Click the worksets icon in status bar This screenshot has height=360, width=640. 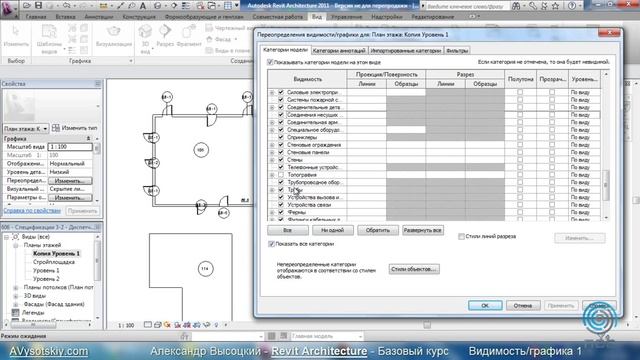pyautogui.click(x=184, y=336)
